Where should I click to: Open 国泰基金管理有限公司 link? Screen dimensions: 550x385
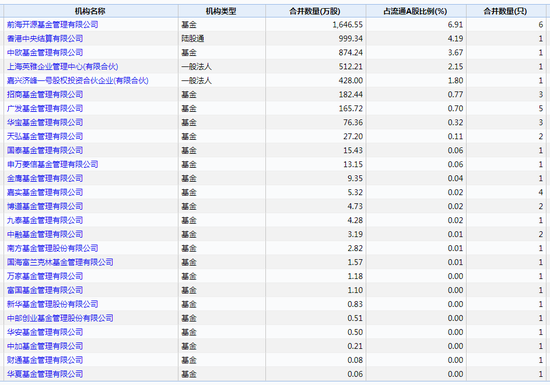click(45, 150)
